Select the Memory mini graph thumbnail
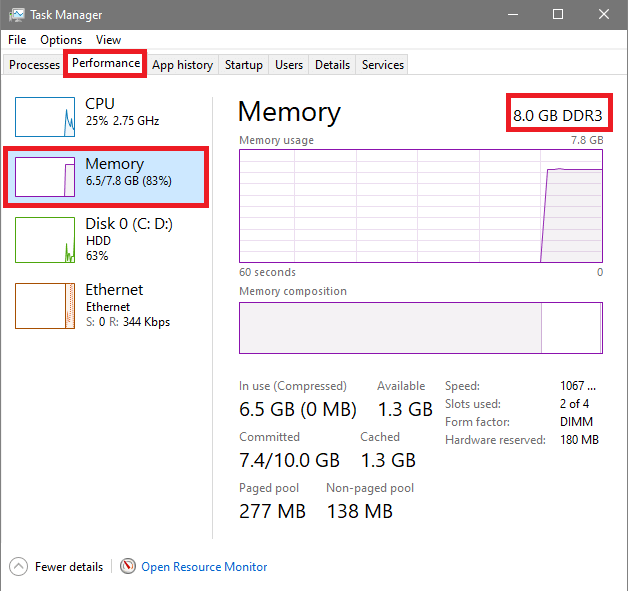 pyautogui.click(x=45, y=176)
